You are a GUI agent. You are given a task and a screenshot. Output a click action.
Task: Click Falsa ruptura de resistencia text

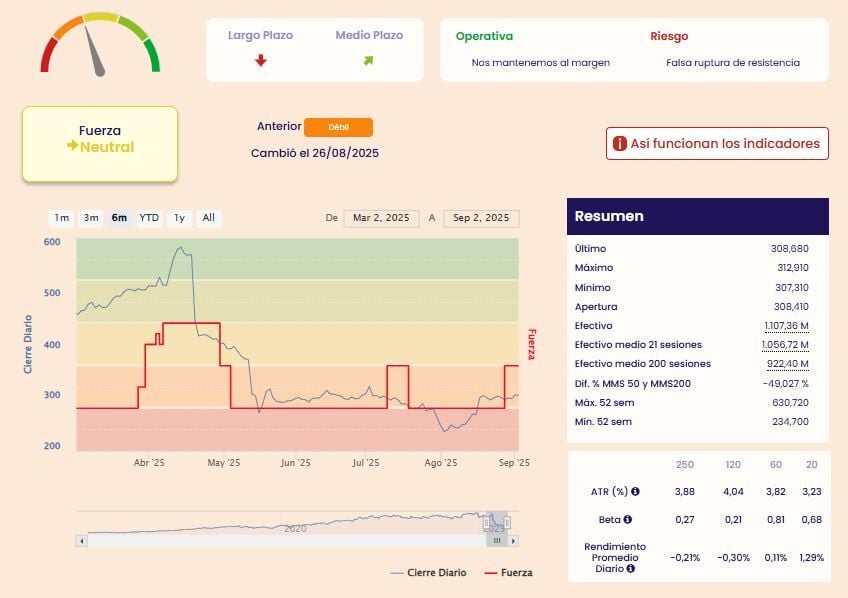click(x=733, y=63)
